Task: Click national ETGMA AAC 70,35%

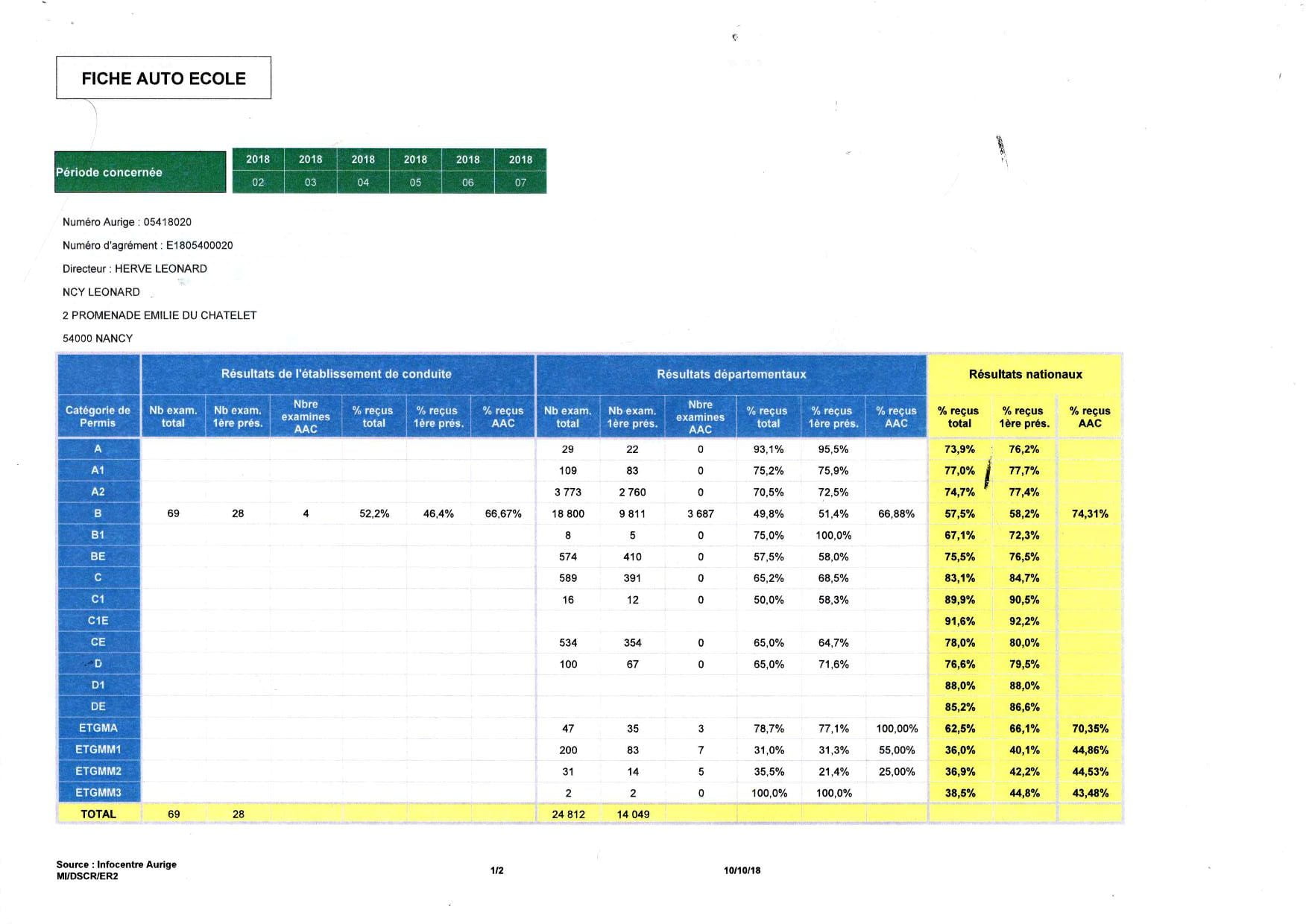Action: (x=1090, y=728)
